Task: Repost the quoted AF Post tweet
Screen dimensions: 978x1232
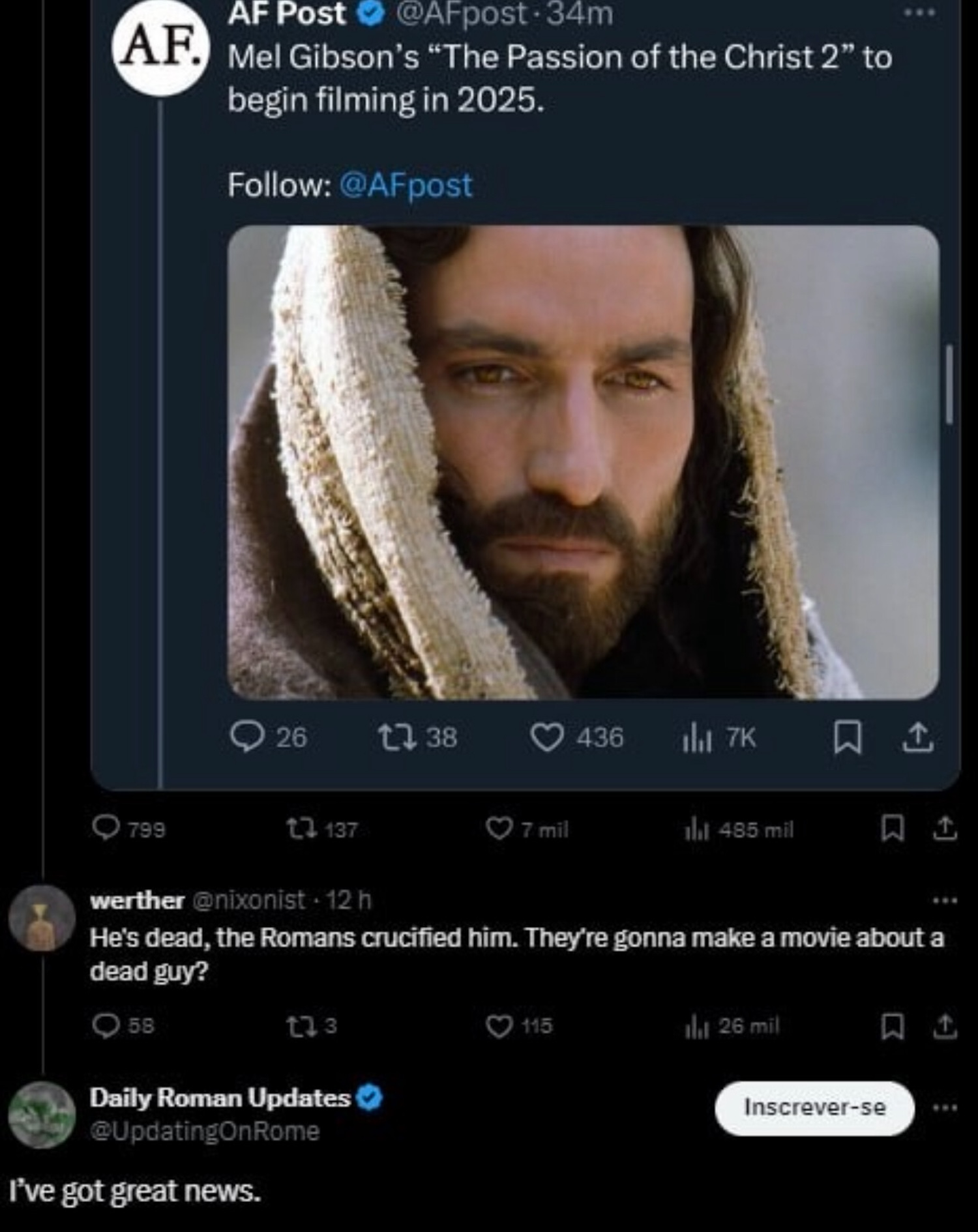Action: click(x=398, y=738)
